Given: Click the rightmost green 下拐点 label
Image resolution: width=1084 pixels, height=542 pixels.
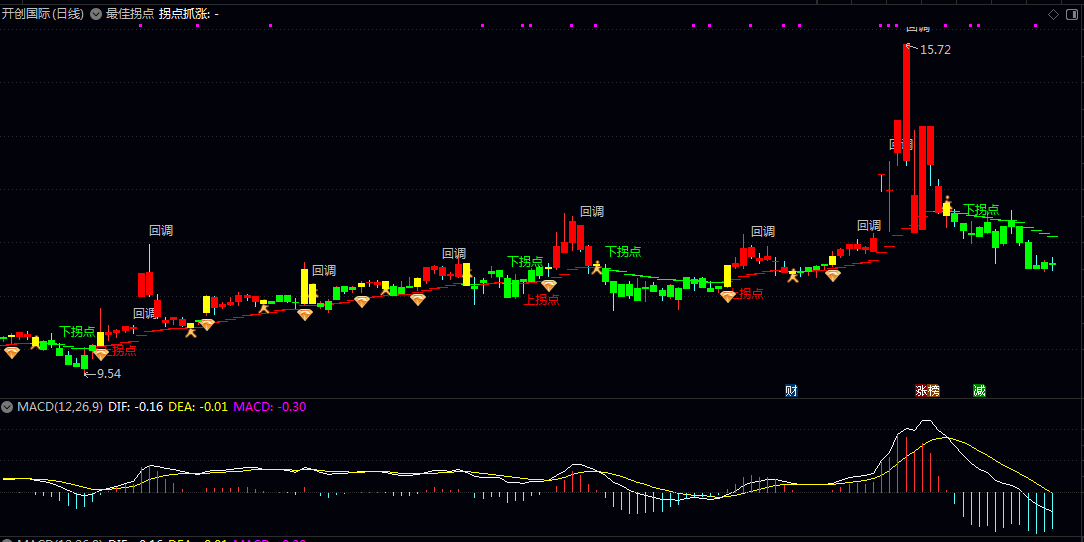Looking at the screenshot, I should (982, 209).
